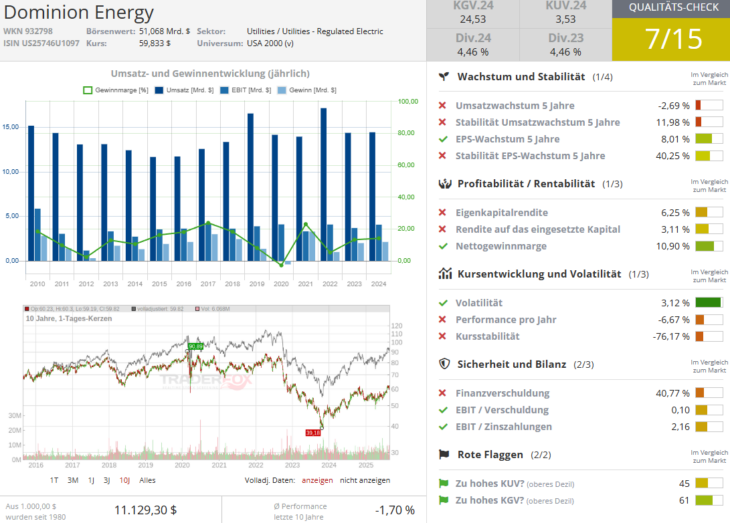
Task: Select the 10J chart timeframe
Action: point(124,480)
